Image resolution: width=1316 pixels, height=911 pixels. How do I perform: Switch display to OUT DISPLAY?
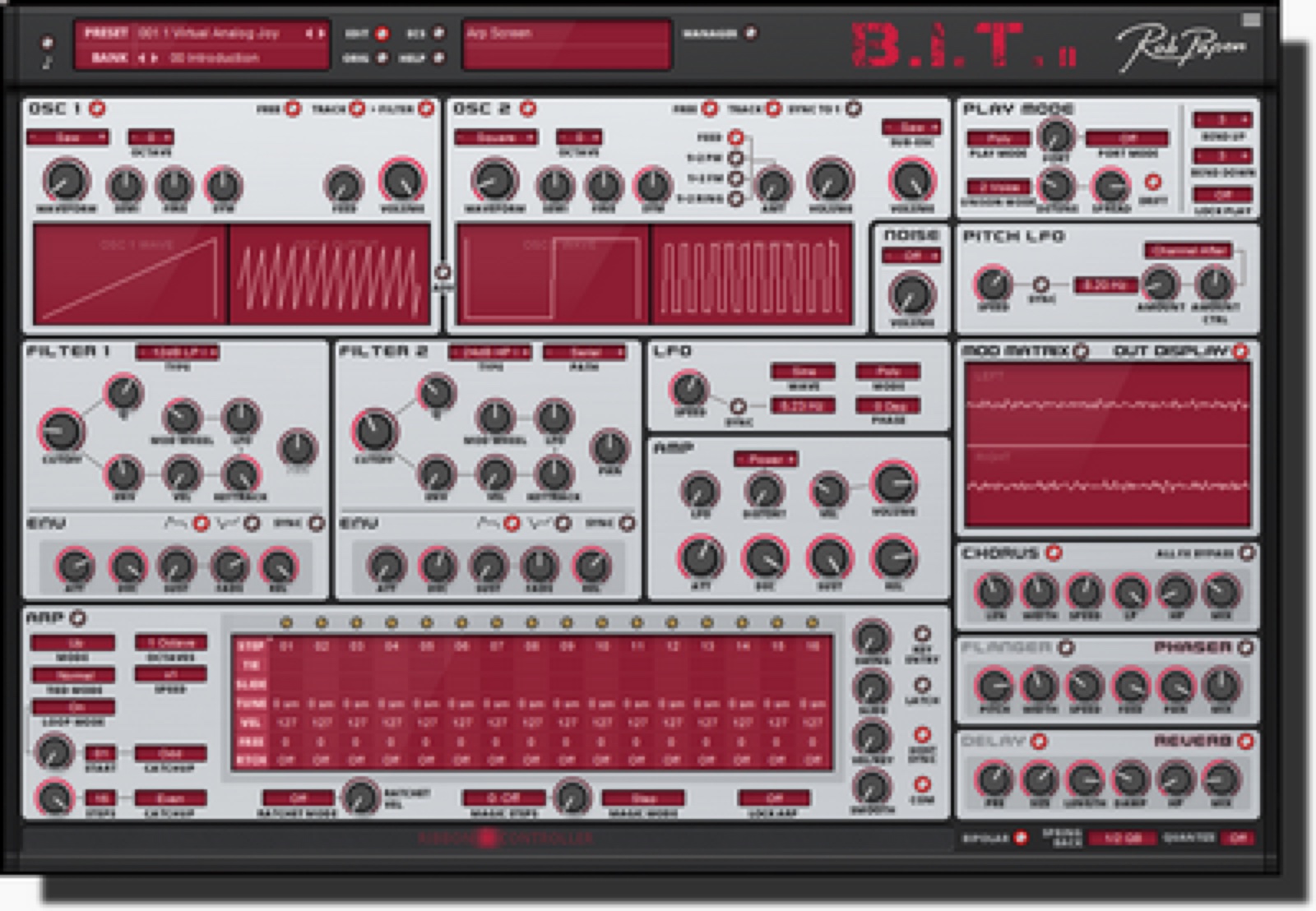[x=1240, y=351]
